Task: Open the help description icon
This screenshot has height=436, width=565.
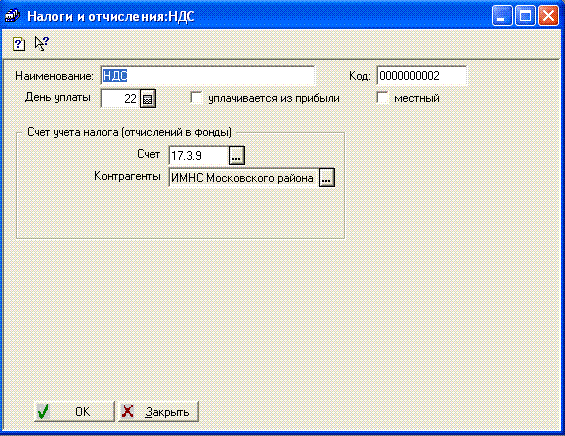Action: (x=19, y=44)
